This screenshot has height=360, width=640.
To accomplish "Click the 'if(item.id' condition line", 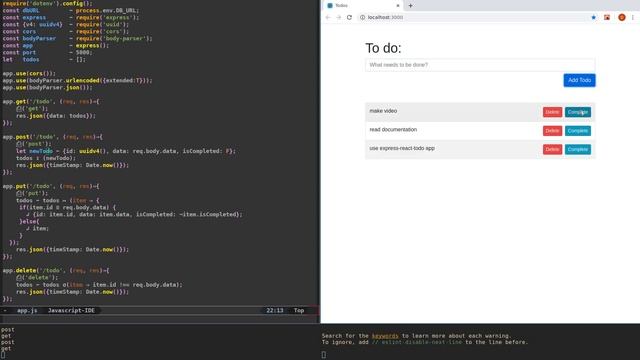I will click(x=67, y=207).
